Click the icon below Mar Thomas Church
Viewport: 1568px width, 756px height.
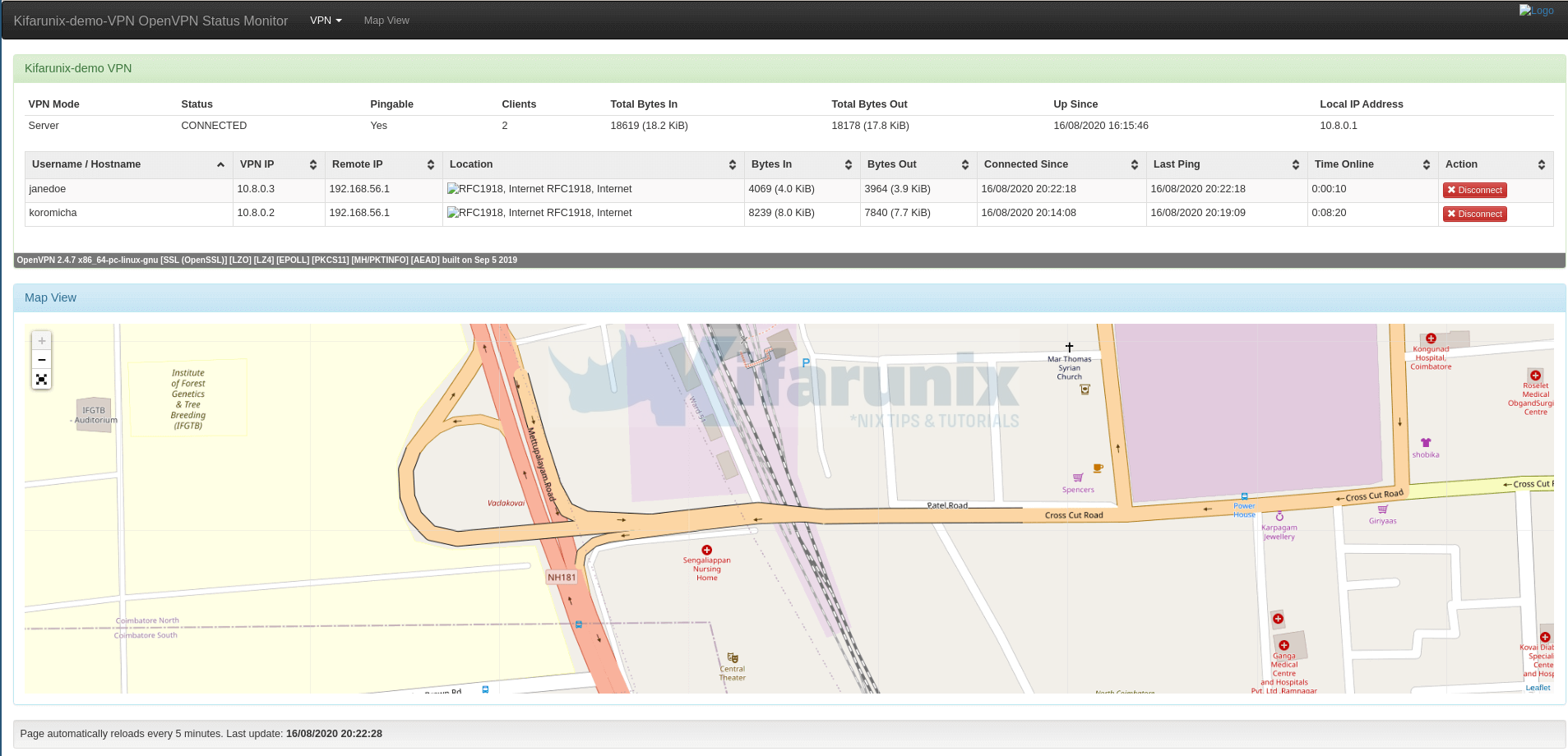pyautogui.click(x=1085, y=390)
